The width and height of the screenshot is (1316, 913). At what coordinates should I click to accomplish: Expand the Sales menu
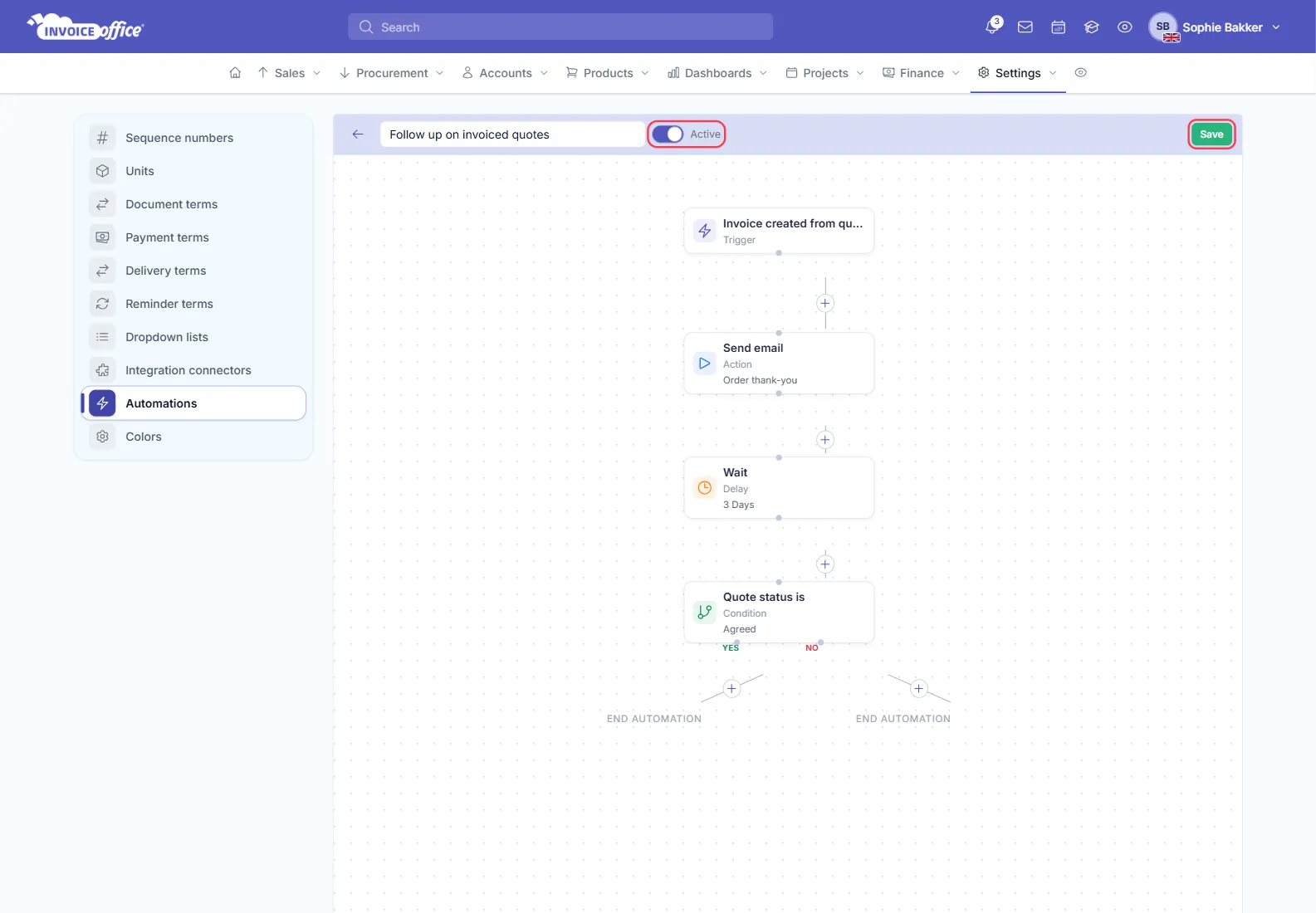(289, 73)
